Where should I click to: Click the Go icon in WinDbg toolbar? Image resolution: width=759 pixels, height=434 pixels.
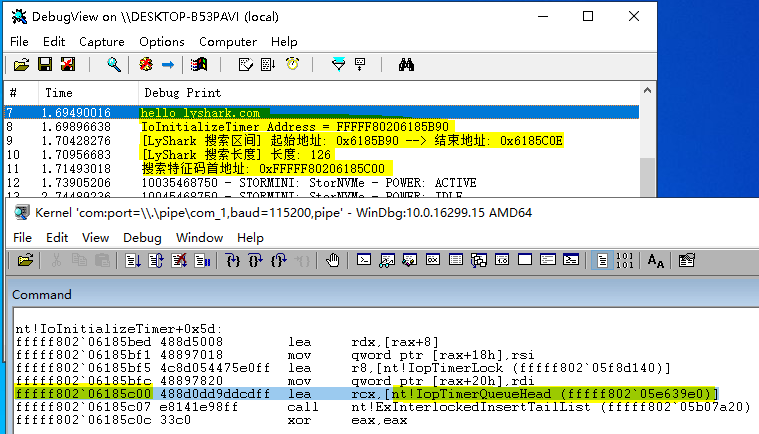click(133, 261)
